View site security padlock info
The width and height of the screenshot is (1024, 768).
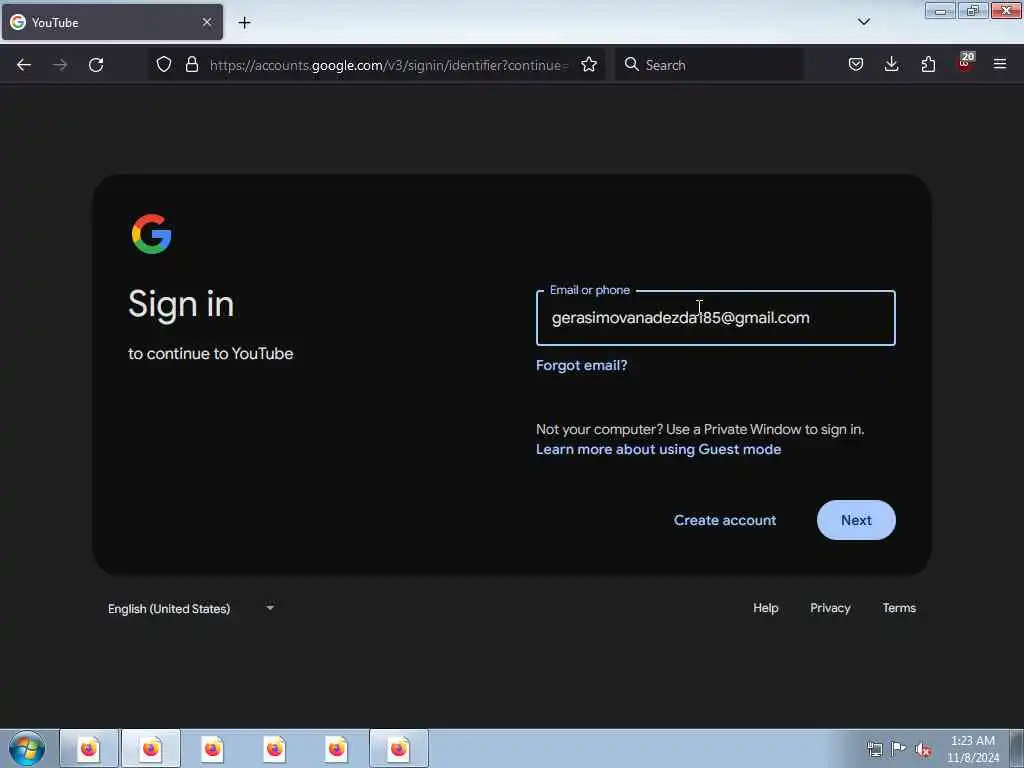coord(191,64)
